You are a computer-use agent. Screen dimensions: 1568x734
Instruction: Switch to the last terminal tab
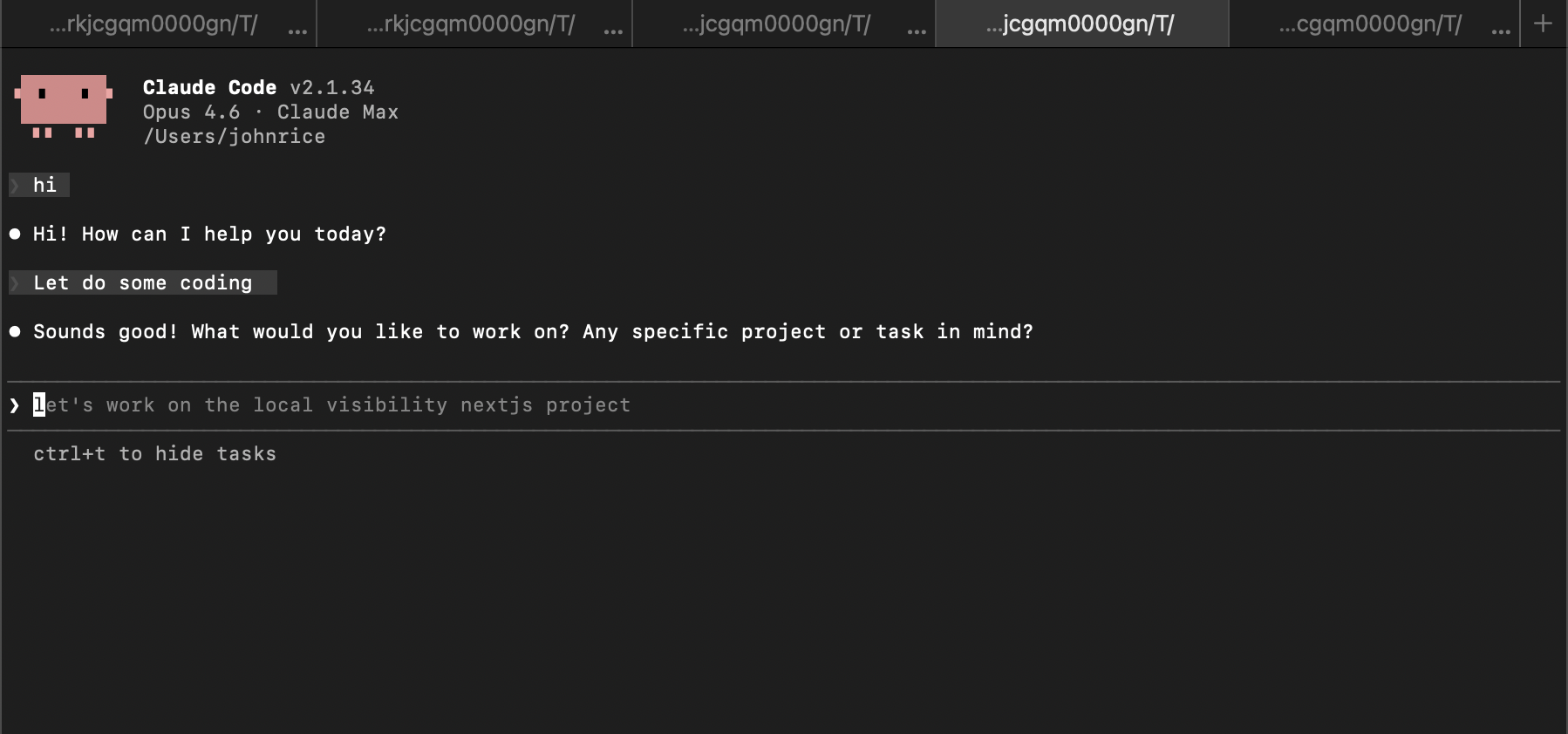[x=1369, y=24]
